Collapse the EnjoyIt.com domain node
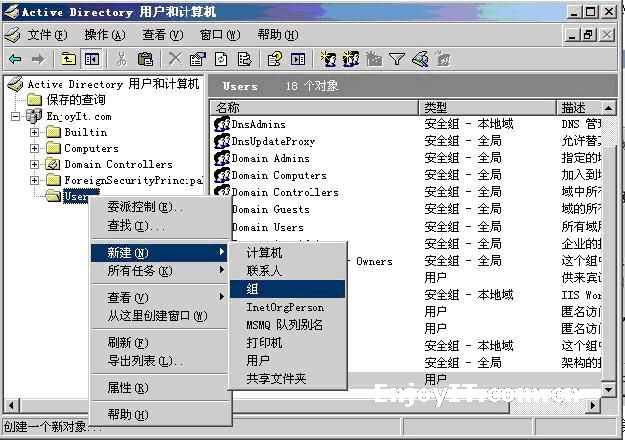This screenshot has width=625, height=440. click(15, 116)
